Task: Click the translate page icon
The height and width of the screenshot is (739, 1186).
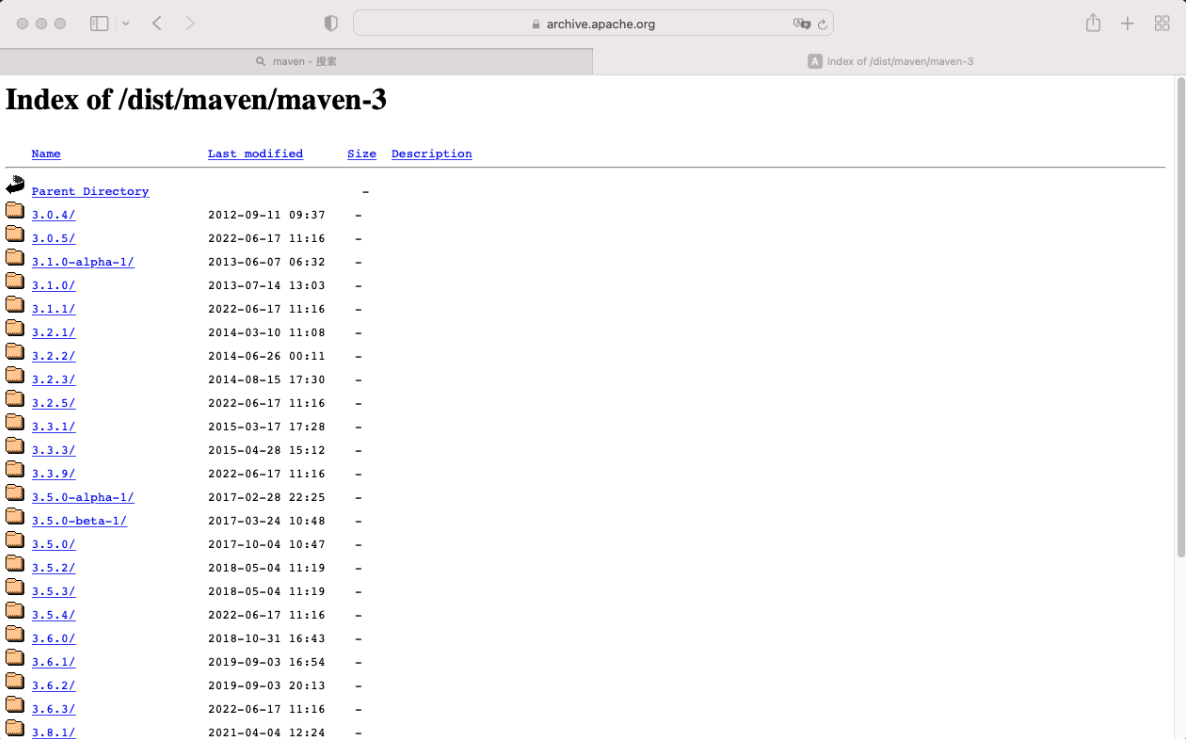Action: [801, 23]
